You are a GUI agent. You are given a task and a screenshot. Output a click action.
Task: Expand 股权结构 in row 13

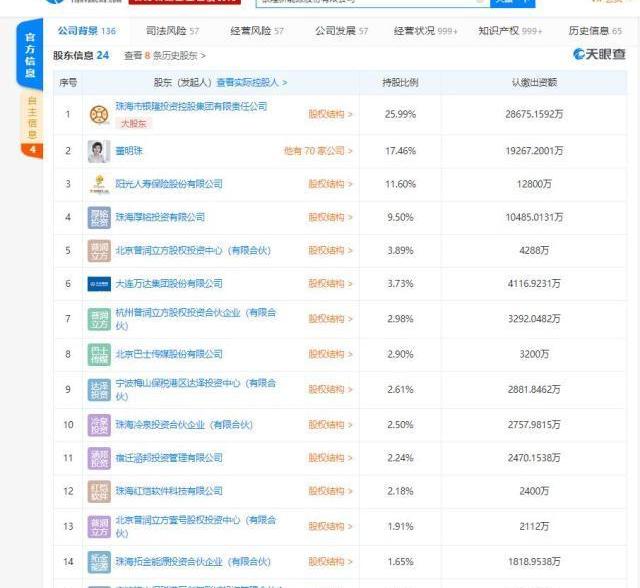pos(330,526)
